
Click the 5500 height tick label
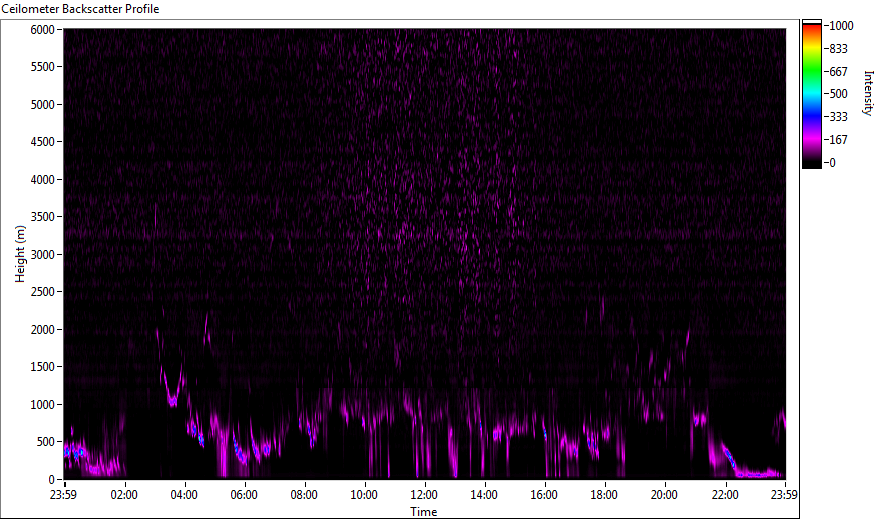point(43,67)
